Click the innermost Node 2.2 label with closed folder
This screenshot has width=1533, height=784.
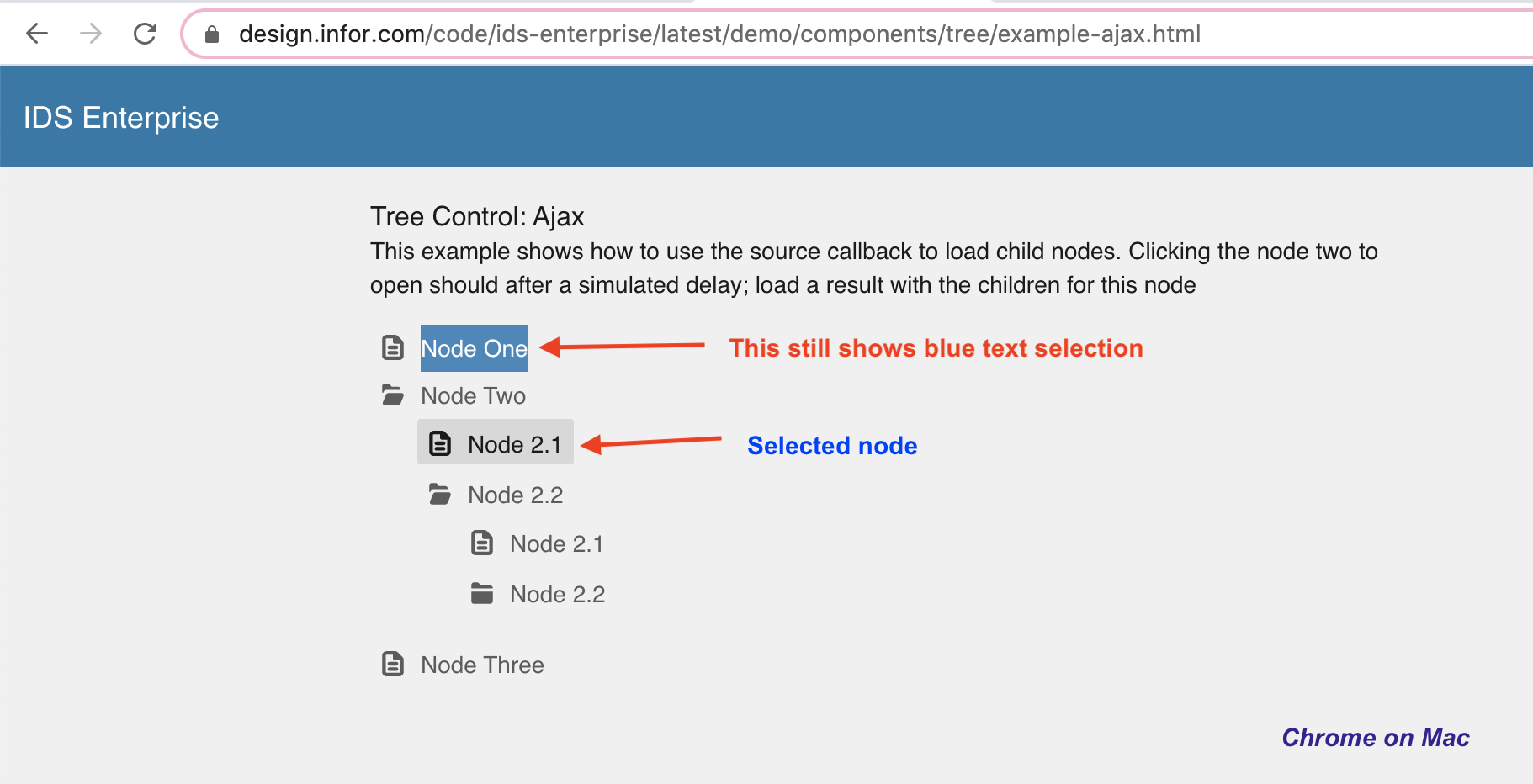558,594
